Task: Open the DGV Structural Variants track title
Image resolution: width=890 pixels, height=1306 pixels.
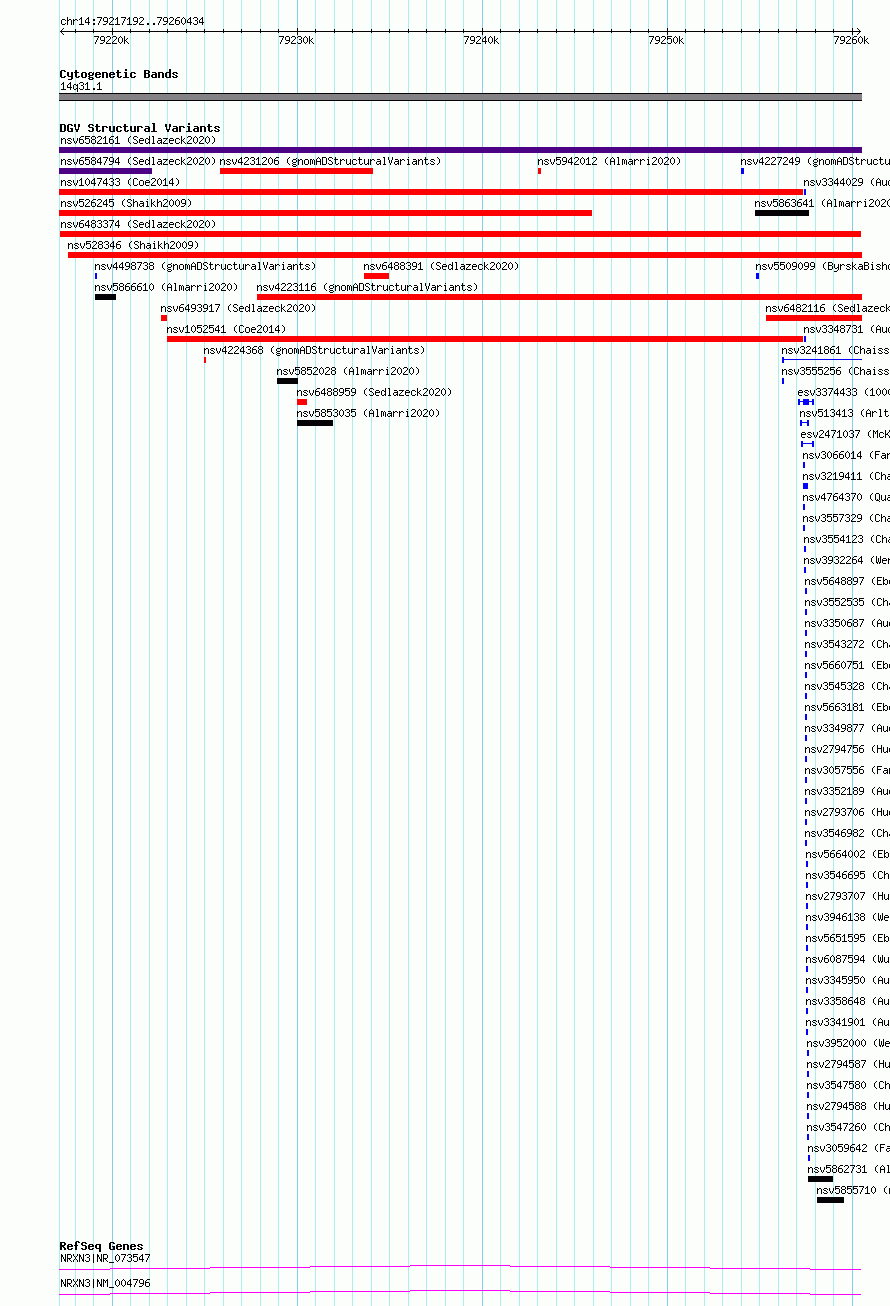Action: click(x=140, y=128)
